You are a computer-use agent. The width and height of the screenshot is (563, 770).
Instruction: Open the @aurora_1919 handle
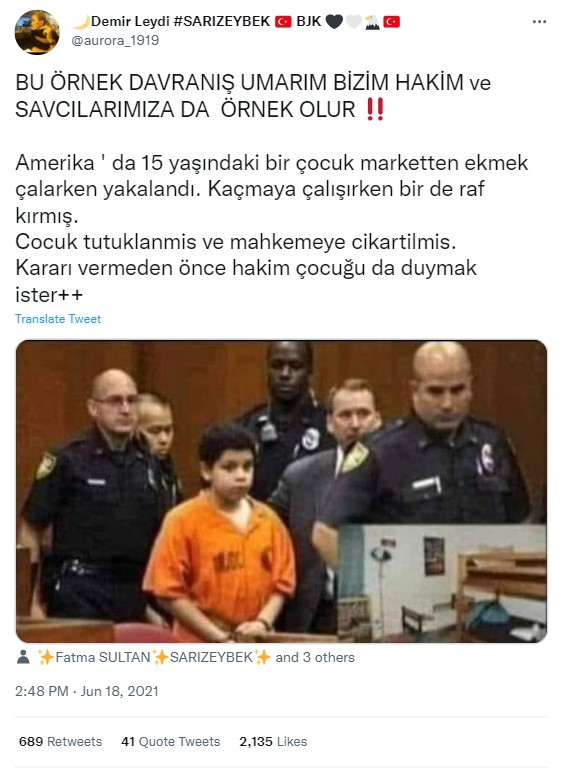115,40
